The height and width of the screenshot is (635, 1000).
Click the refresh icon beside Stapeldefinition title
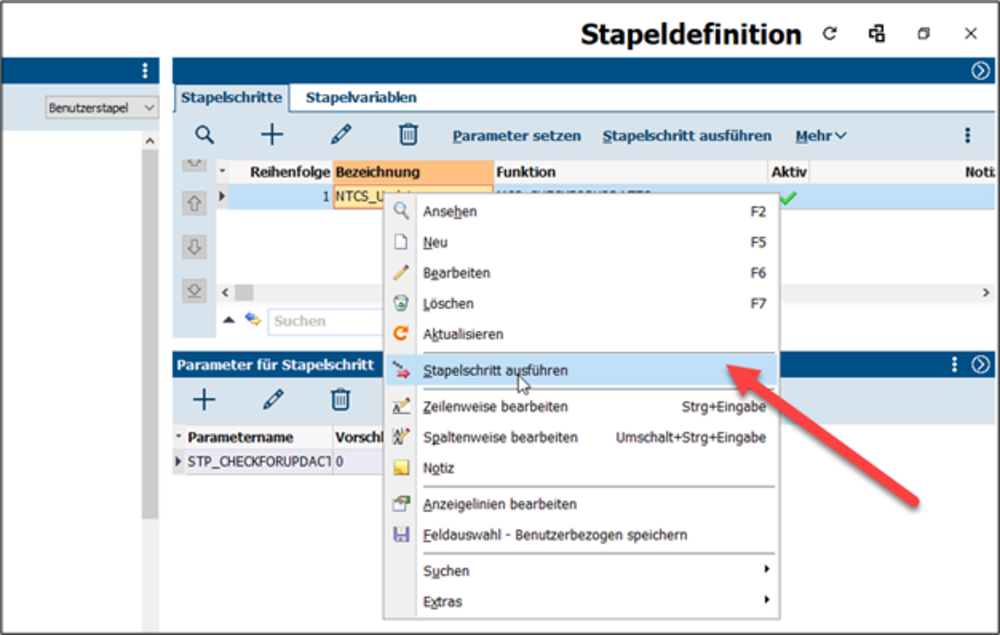[x=829, y=34]
